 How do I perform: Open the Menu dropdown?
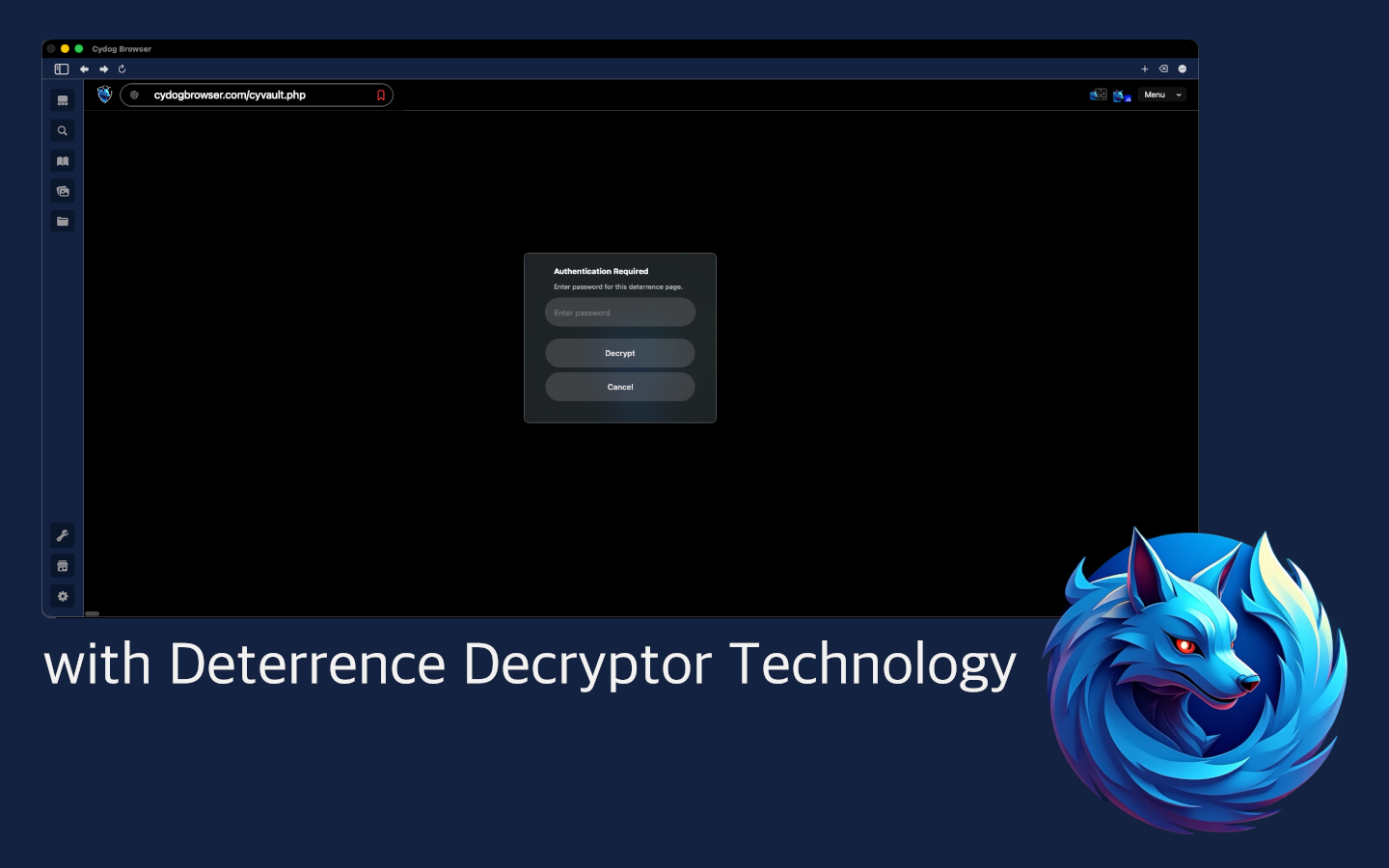pos(1162,95)
